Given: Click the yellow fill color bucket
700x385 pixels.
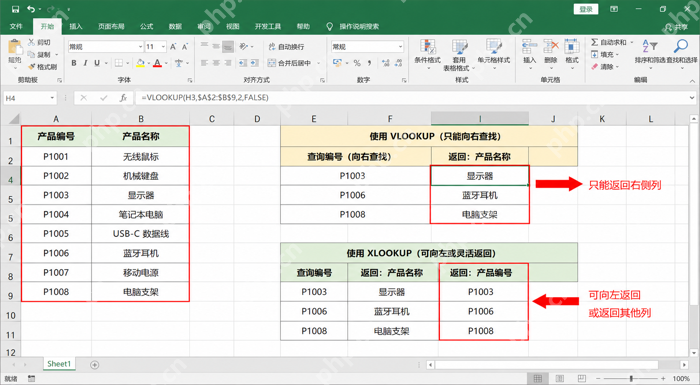Looking at the screenshot, I should click(140, 63).
